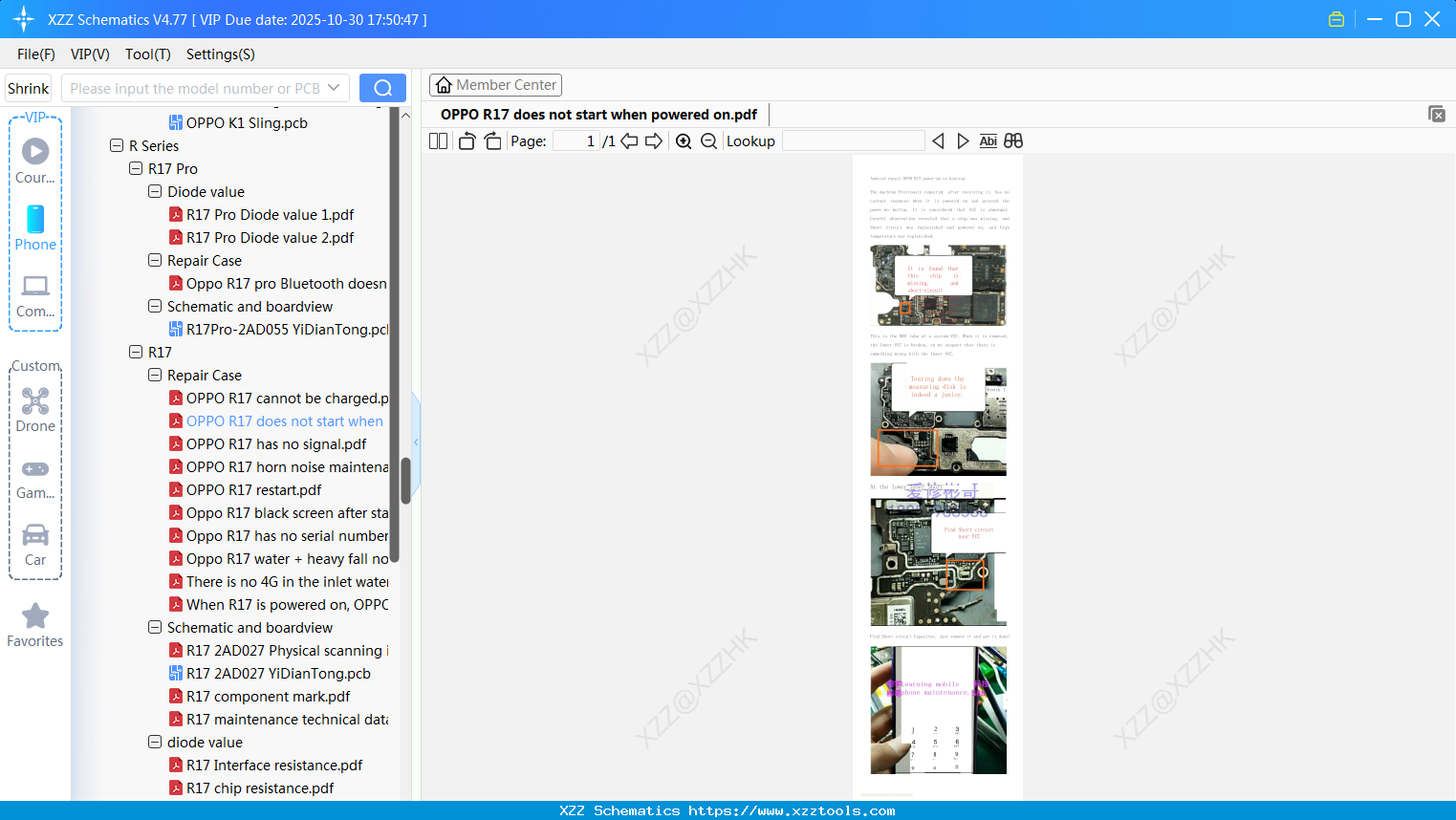This screenshot has width=1456, height=820.
Task: Click the blue search magnifier button
Action: tap(382, 88)
